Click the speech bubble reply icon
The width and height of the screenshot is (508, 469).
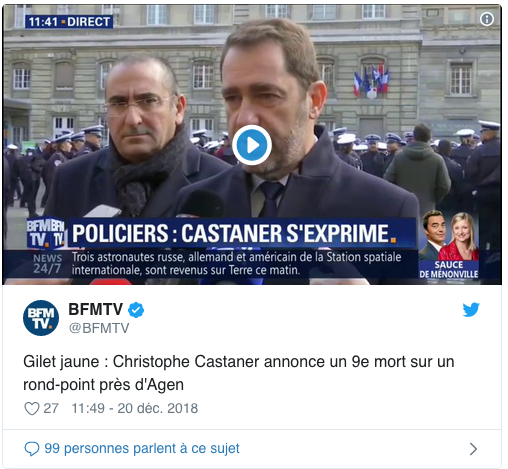[x=32, y=449]
